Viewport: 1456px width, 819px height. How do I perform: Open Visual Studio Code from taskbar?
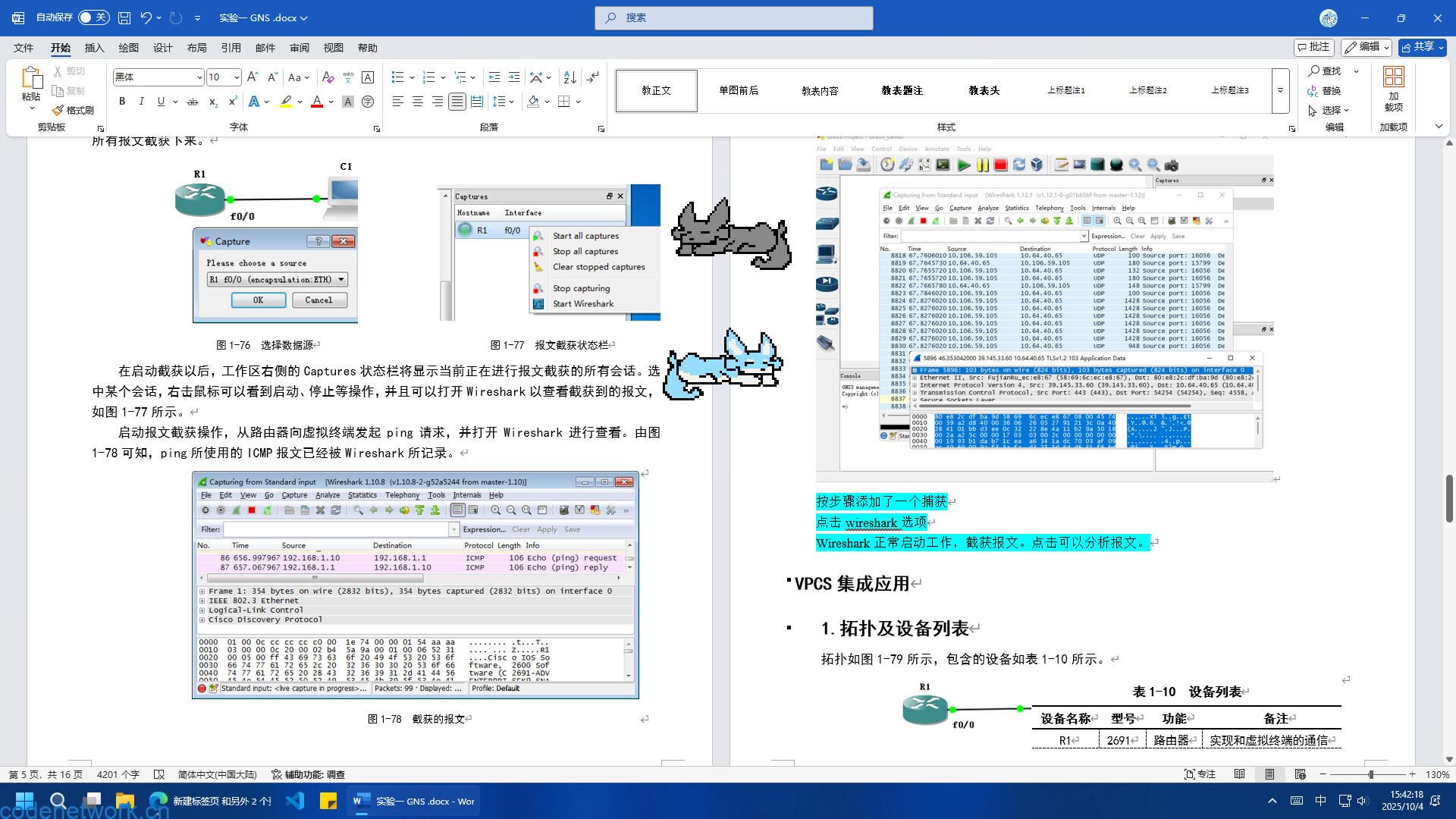pos(295,801)
